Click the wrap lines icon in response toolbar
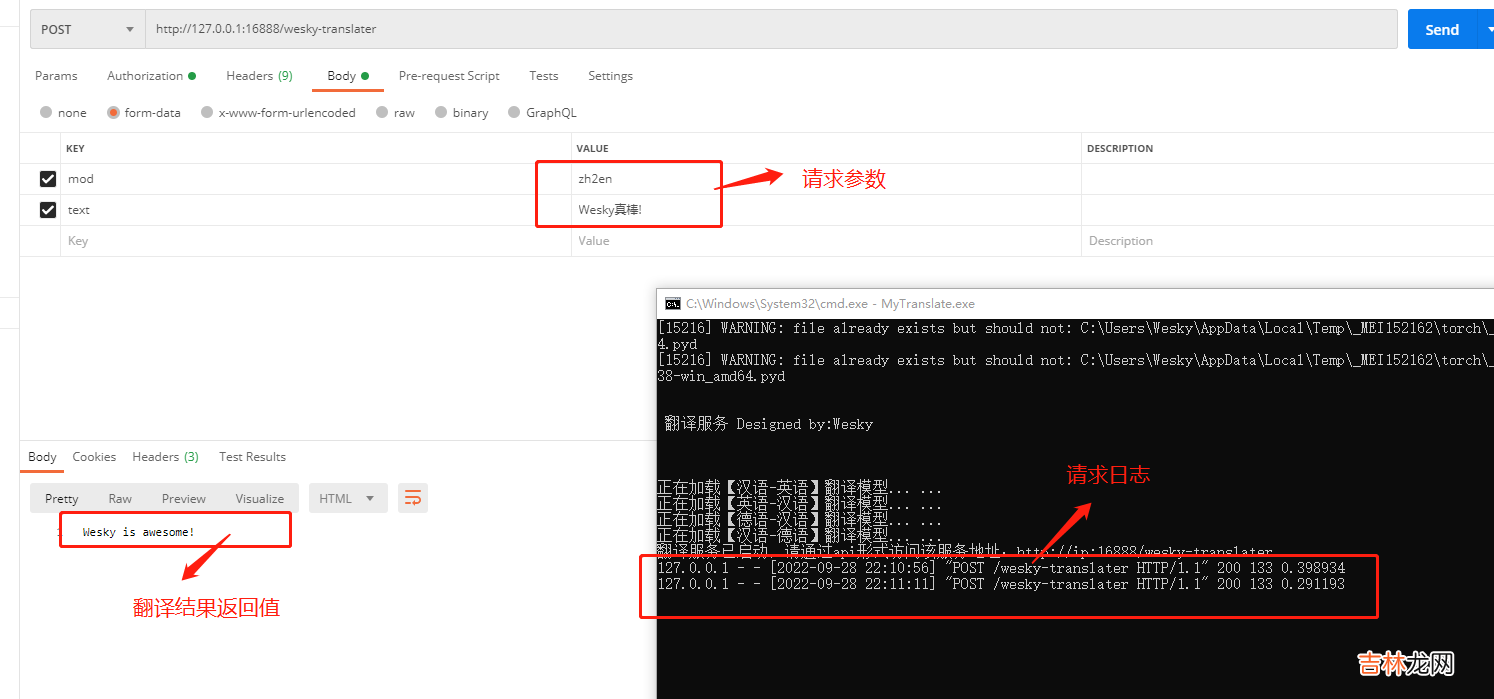The height and width of the screenshot is (699, 1494). tap(413, 498)
